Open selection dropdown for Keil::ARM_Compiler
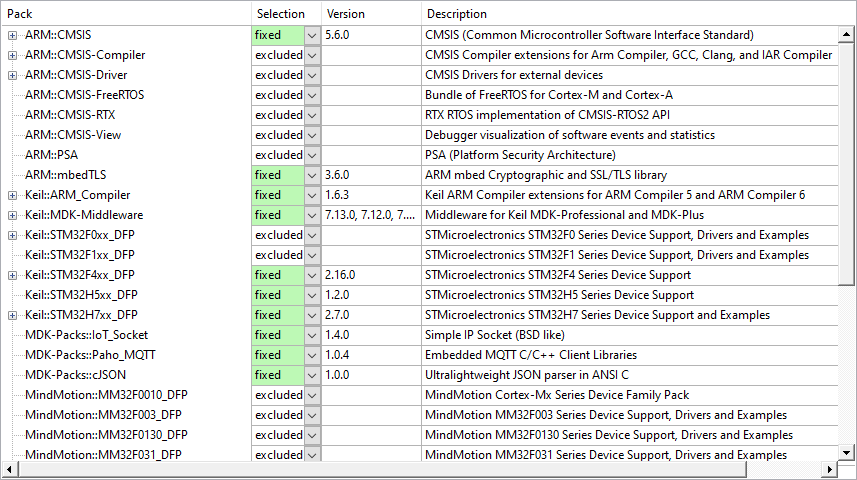 [312, 195]
